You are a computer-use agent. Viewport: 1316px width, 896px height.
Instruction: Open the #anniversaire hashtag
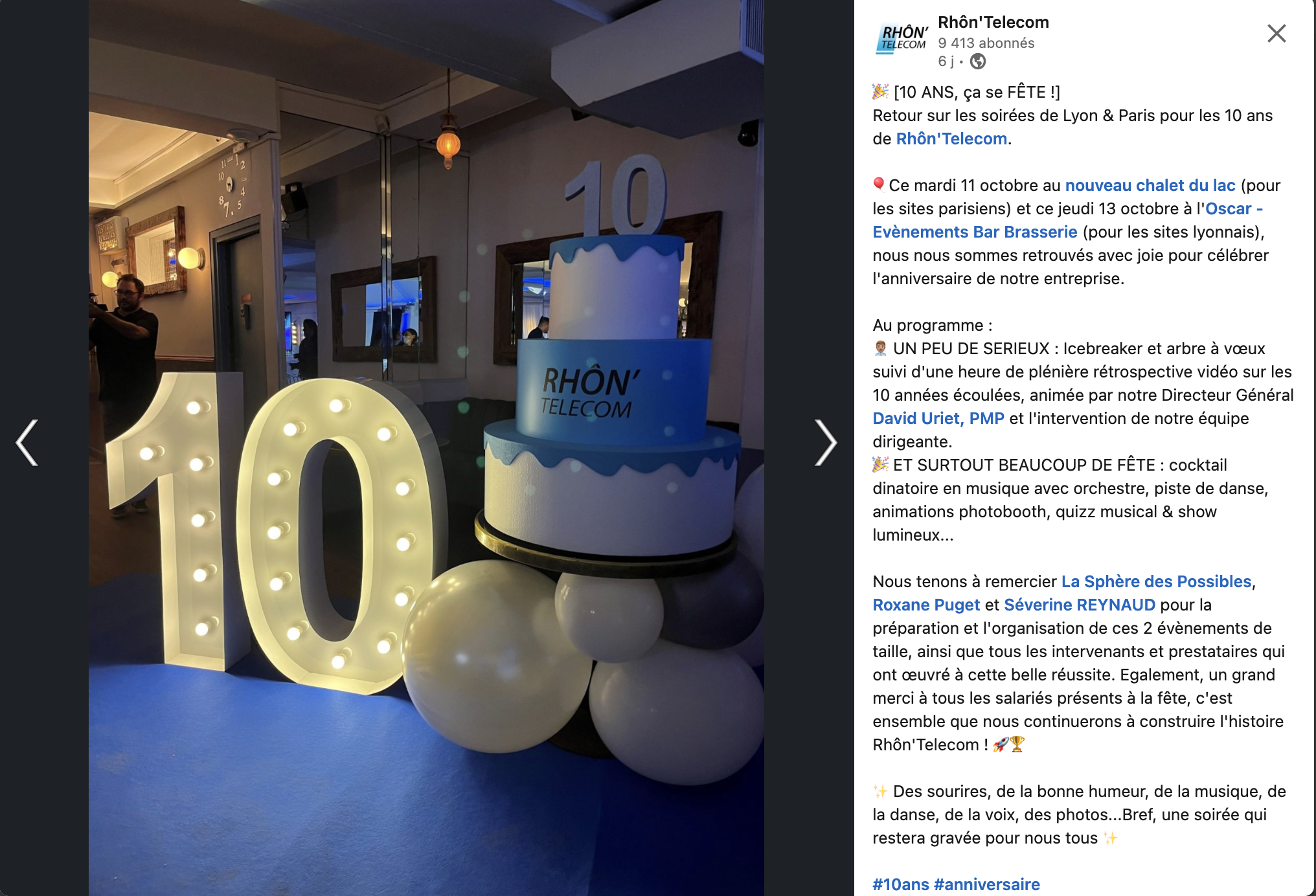[987, 884]
